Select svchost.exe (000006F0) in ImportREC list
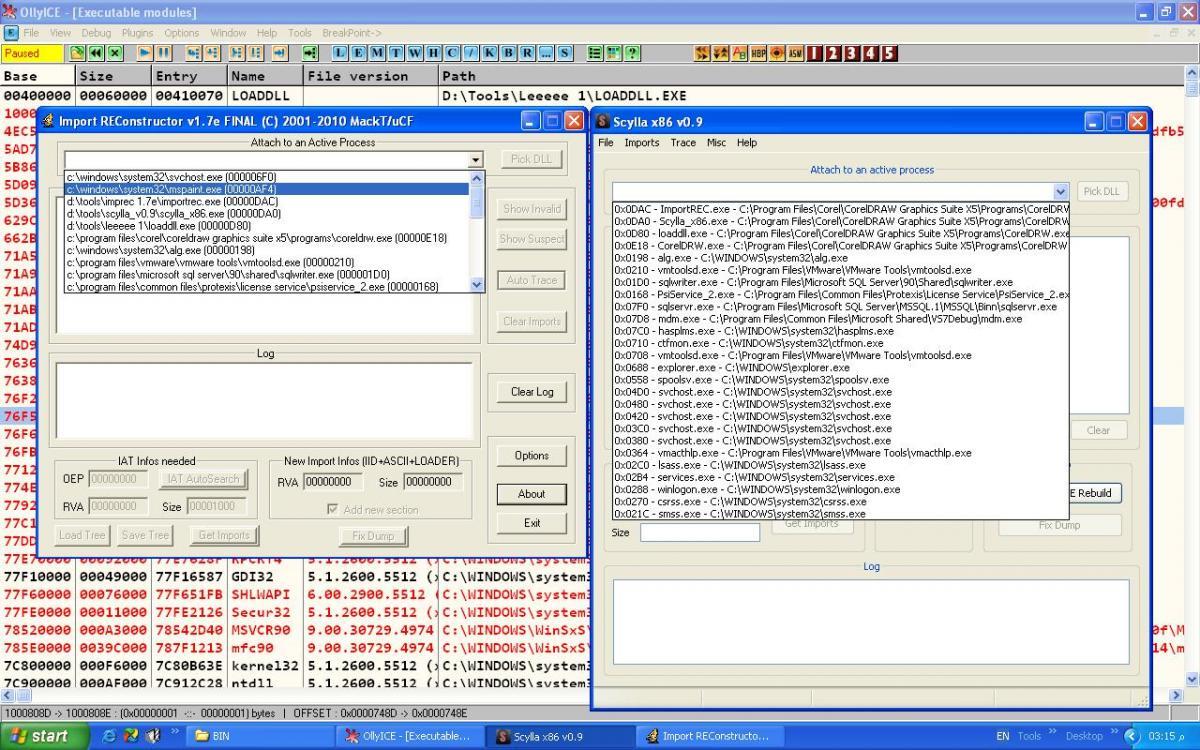The width and height of the screenshot is (1200, 750). coord(267,176)
